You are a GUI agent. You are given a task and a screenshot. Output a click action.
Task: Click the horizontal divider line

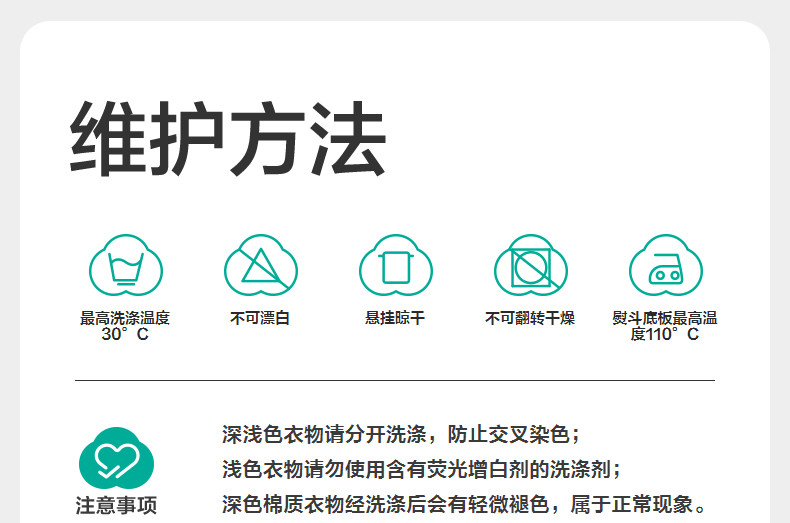pos(395,380)
